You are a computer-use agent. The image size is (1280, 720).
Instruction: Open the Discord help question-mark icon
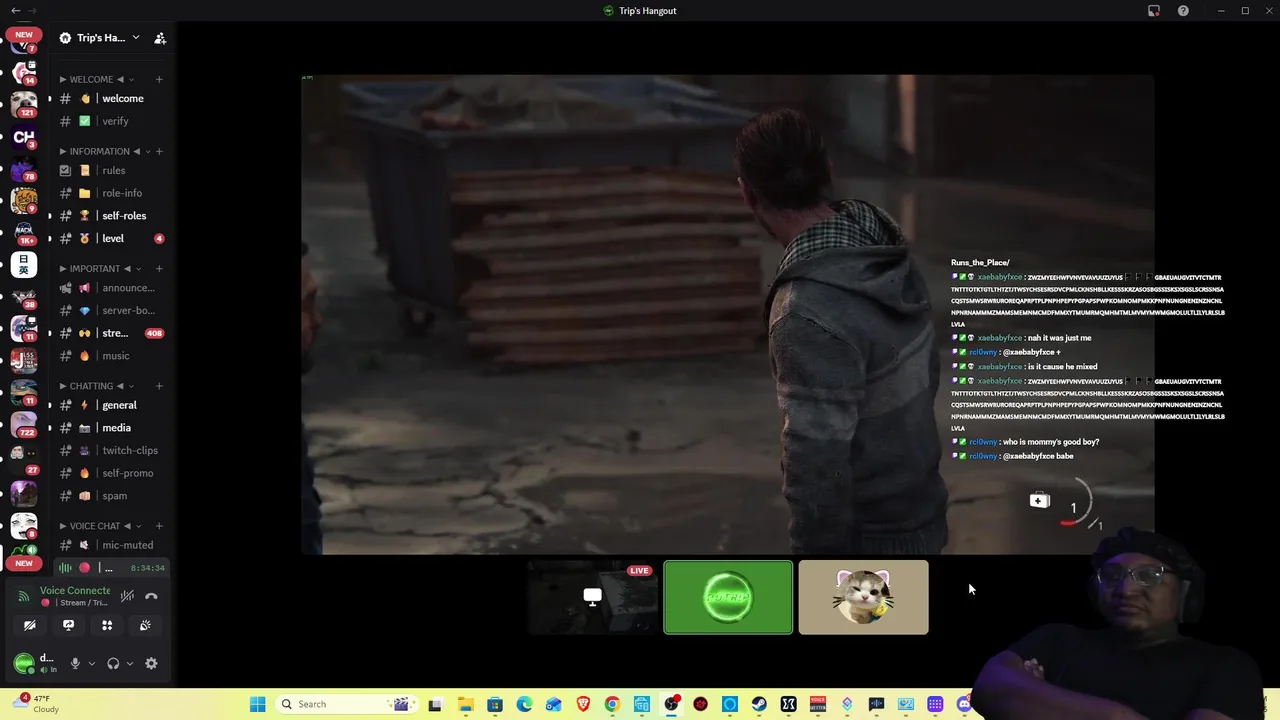point(1183,11)
